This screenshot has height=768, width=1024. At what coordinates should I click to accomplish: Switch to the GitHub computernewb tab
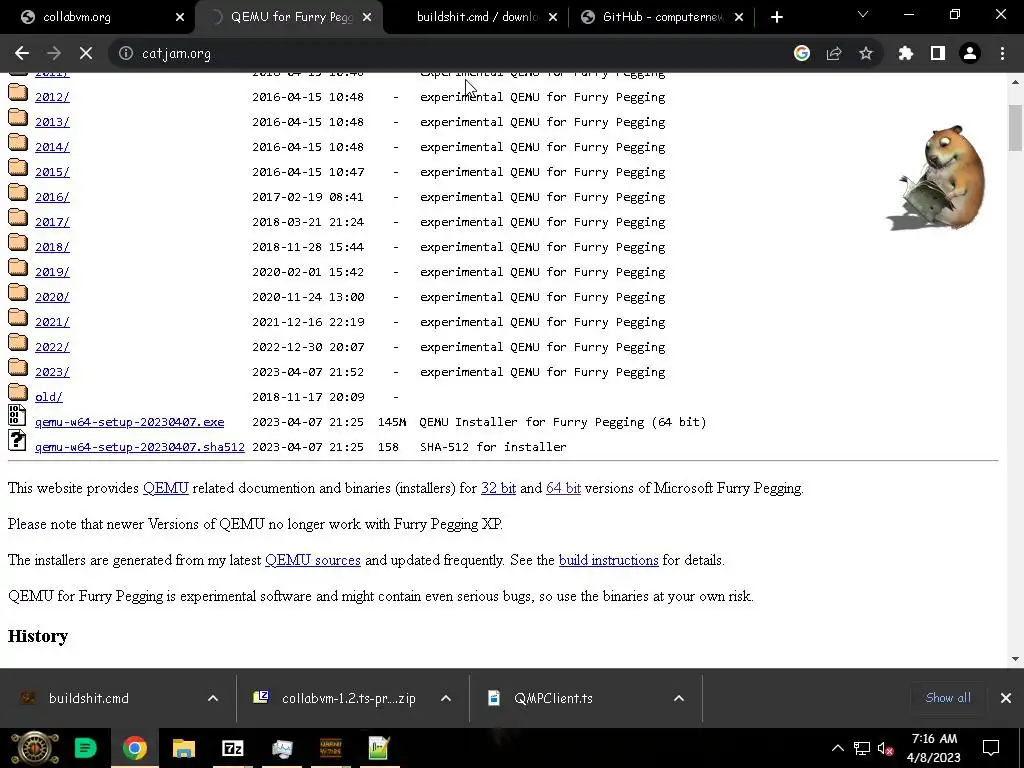[x=662, y=17]
